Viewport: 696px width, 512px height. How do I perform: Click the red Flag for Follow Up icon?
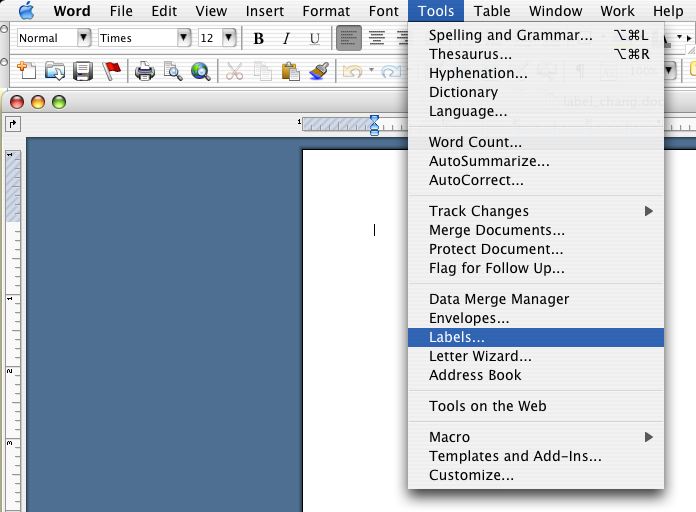coord(111,71)
